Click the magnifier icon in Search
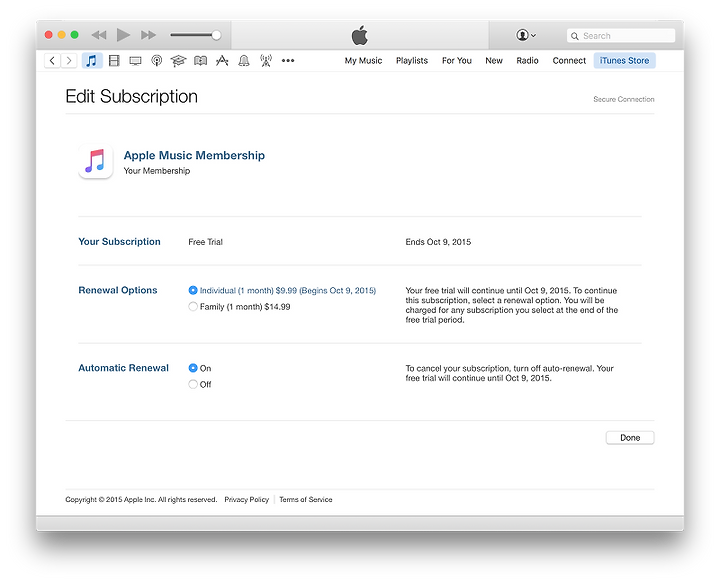 pos(574,36)
